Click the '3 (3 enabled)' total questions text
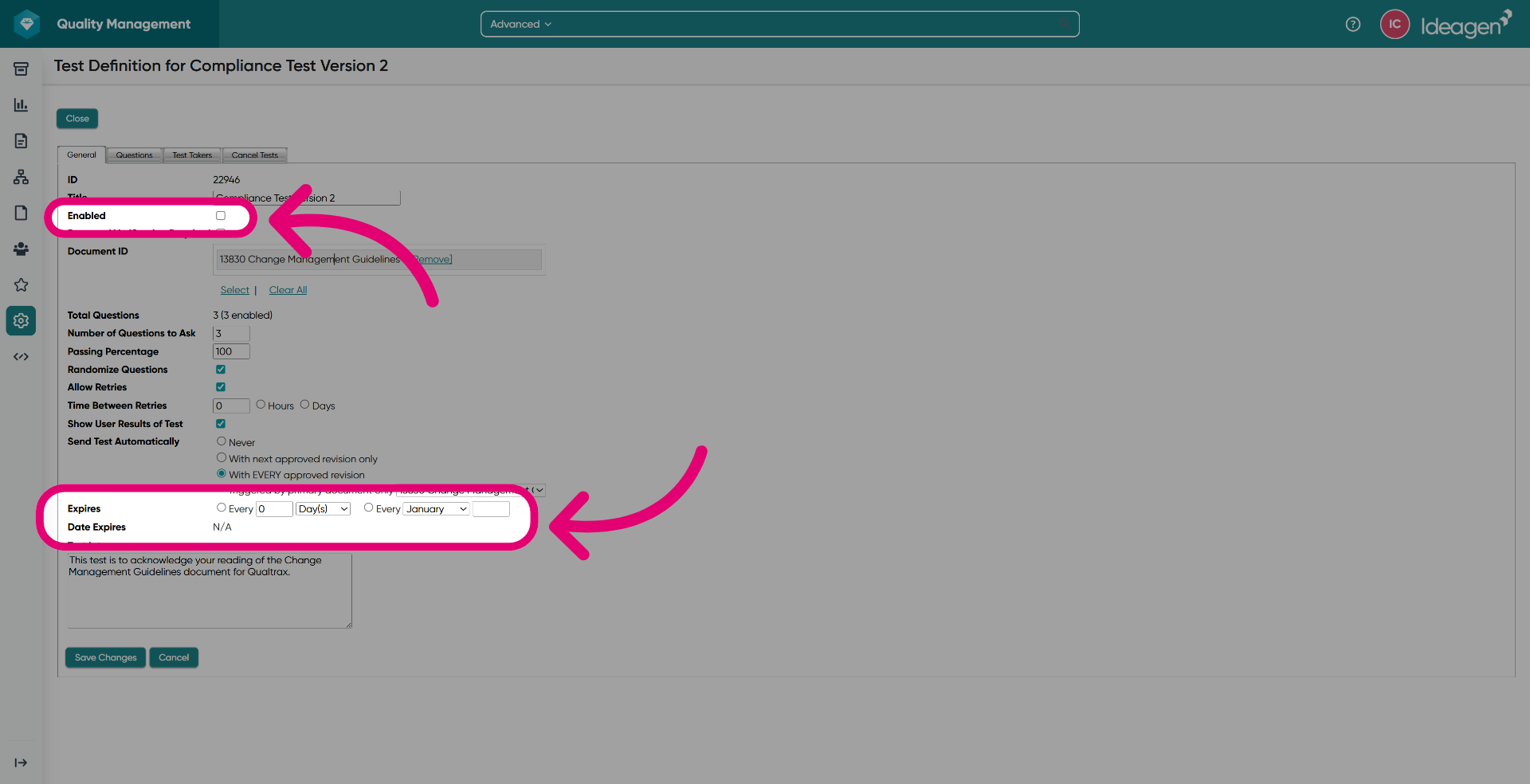The image size is (1530, 784). point(243,315)
